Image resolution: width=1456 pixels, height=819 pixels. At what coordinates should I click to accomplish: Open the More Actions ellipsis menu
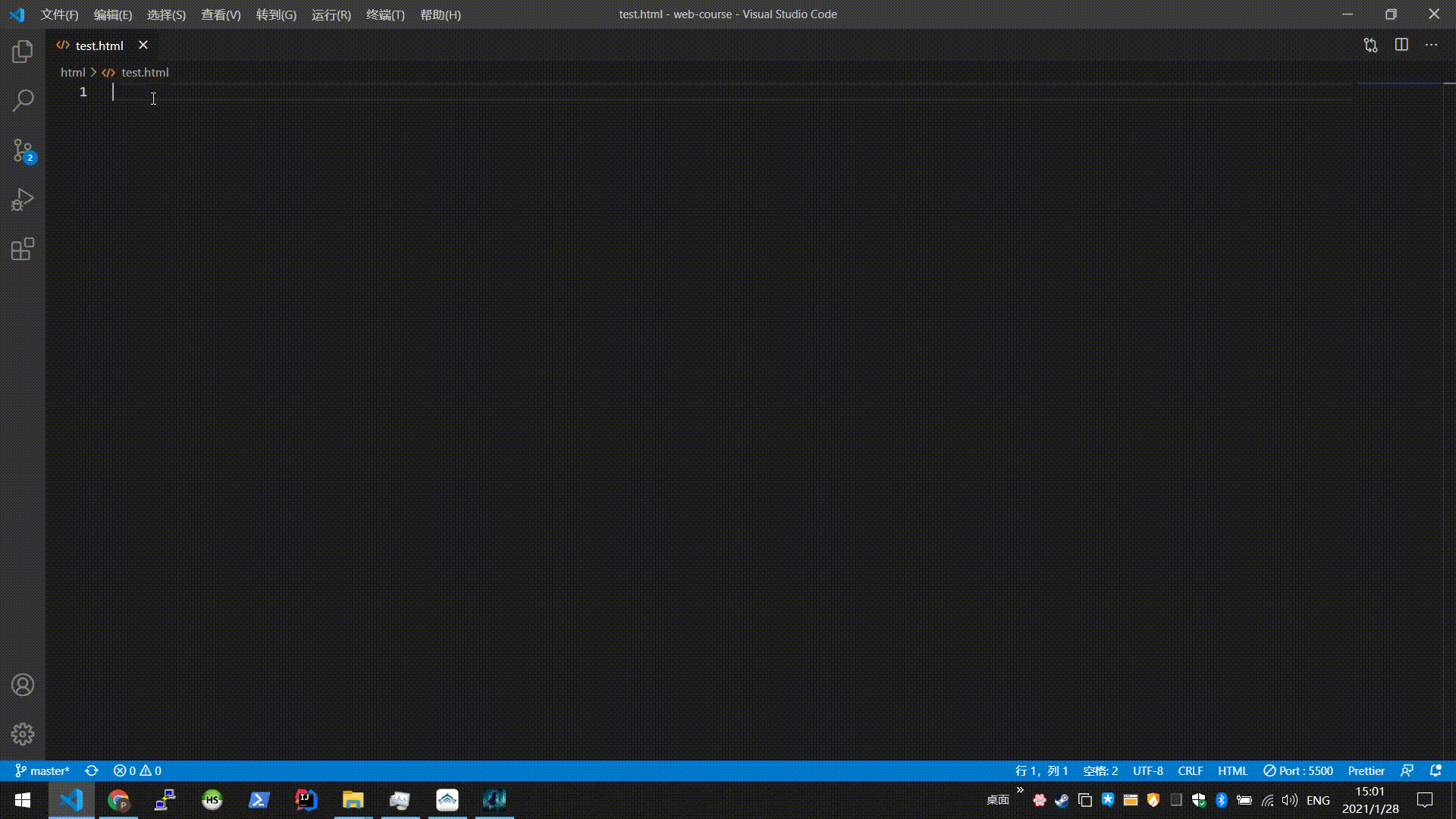point(1431,45)
